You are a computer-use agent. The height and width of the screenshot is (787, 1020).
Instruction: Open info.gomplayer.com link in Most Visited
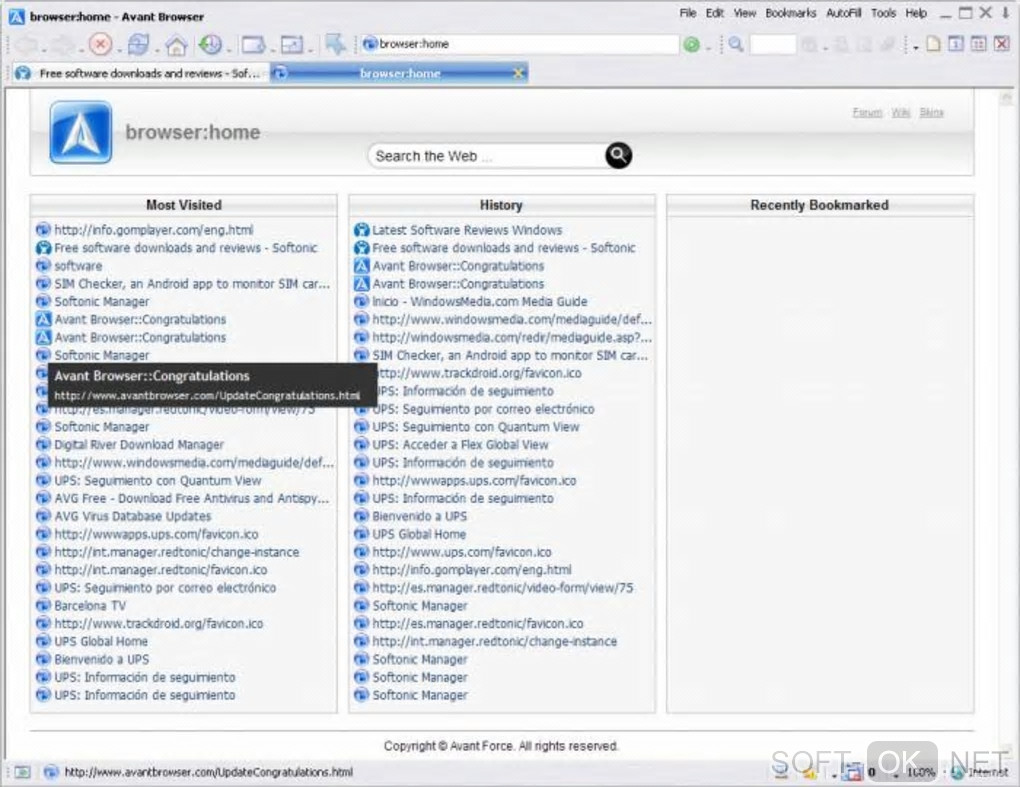pyautogui.click(x=154, y=230)
